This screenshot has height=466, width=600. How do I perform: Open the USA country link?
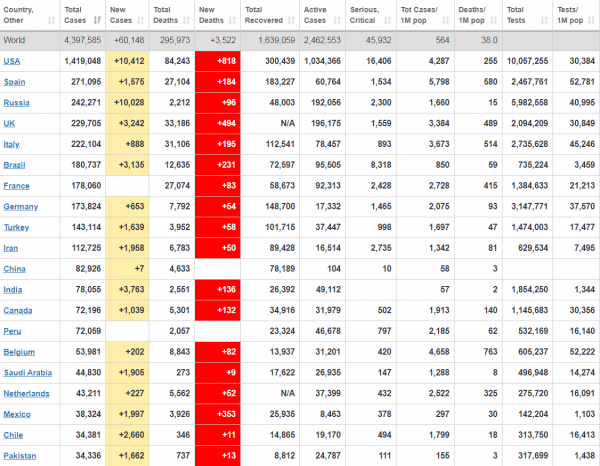tap(12, 61)
